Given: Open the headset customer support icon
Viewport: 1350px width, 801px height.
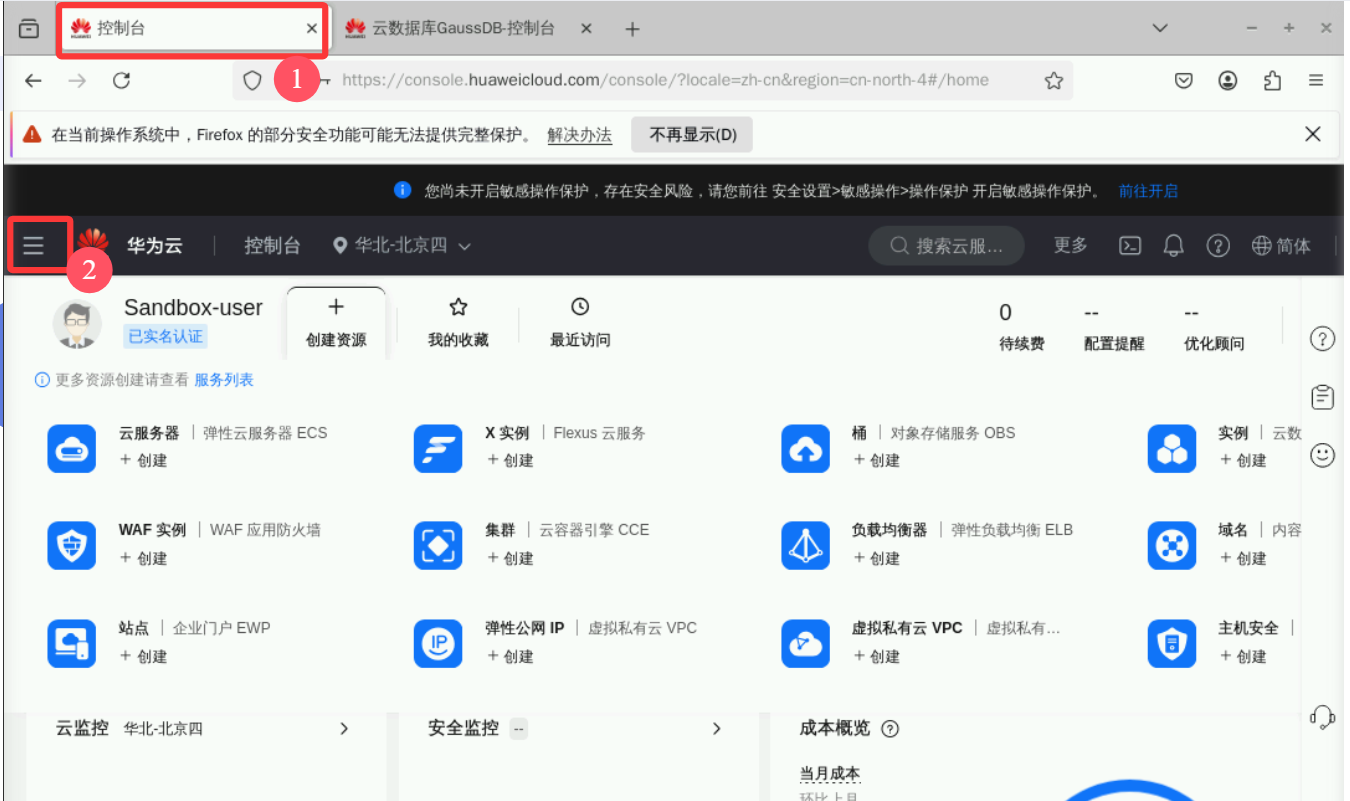Looking at the screenshot, I should coord(1322,717).
